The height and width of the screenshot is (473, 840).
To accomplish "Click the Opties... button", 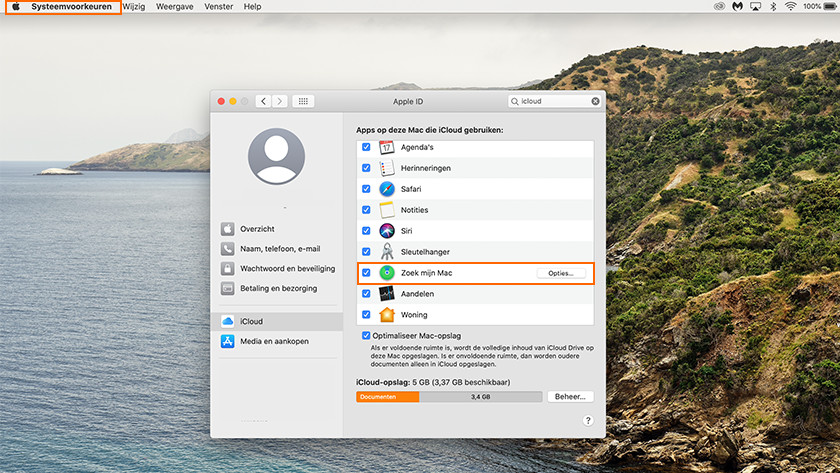I will 560,273.
